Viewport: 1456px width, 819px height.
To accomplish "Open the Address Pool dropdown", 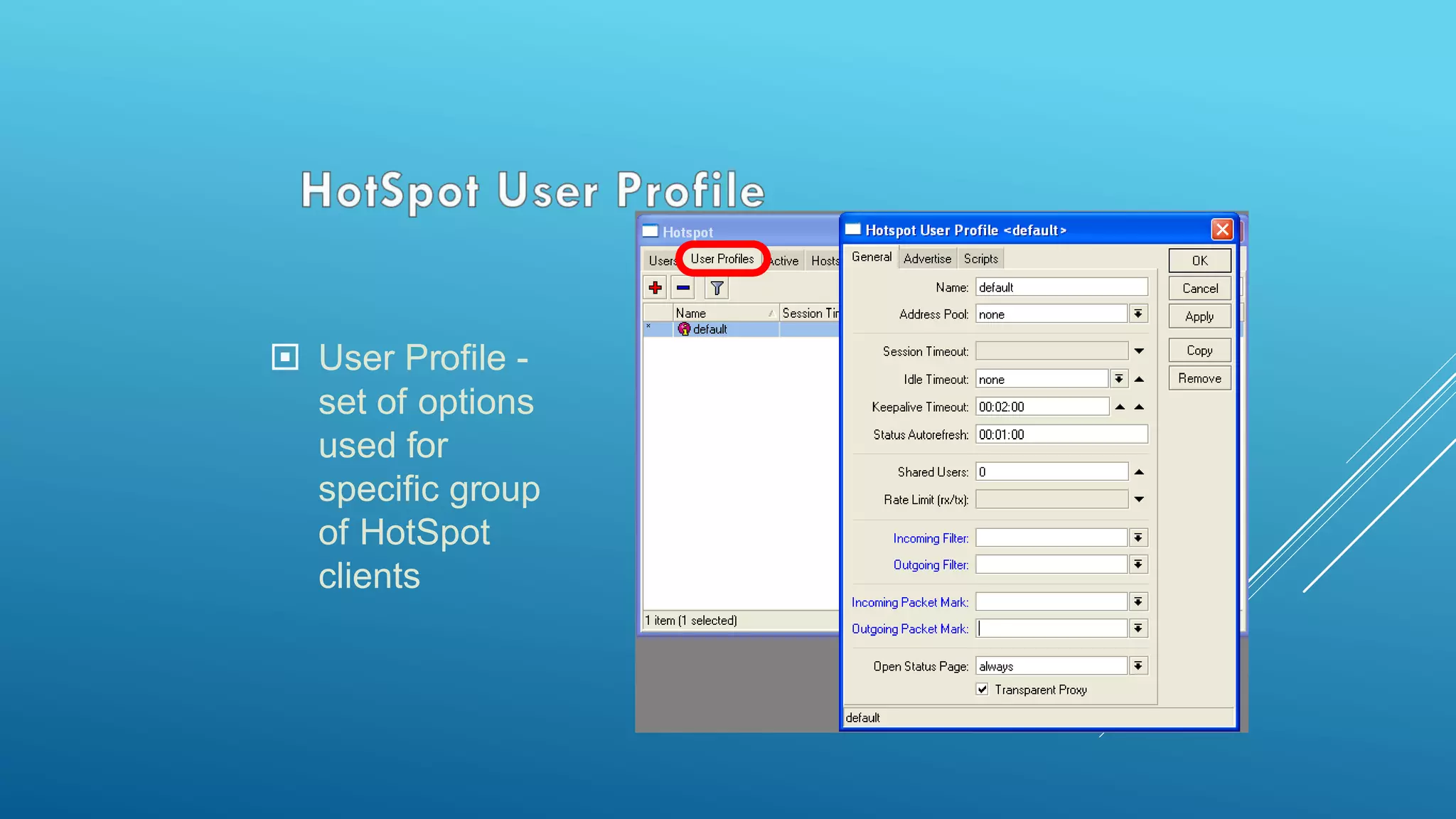I will point(1138,314).
